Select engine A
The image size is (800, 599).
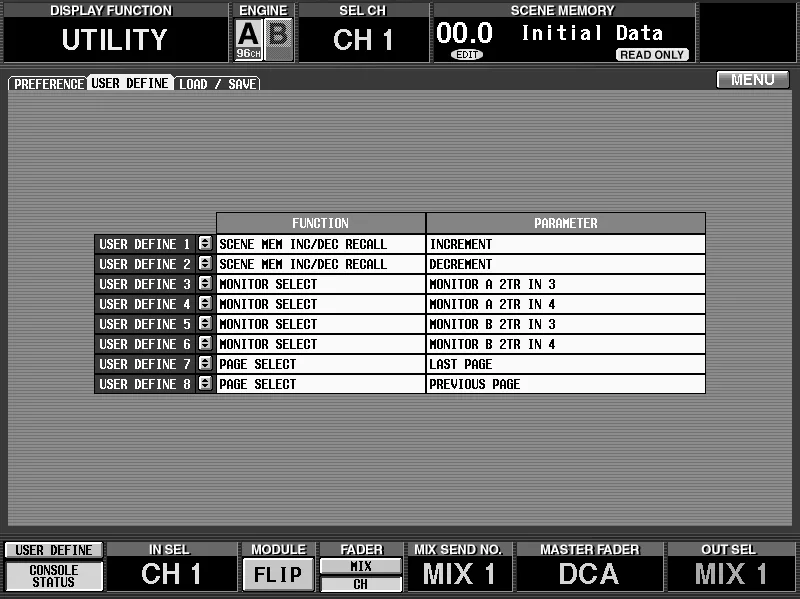point(248,39)
